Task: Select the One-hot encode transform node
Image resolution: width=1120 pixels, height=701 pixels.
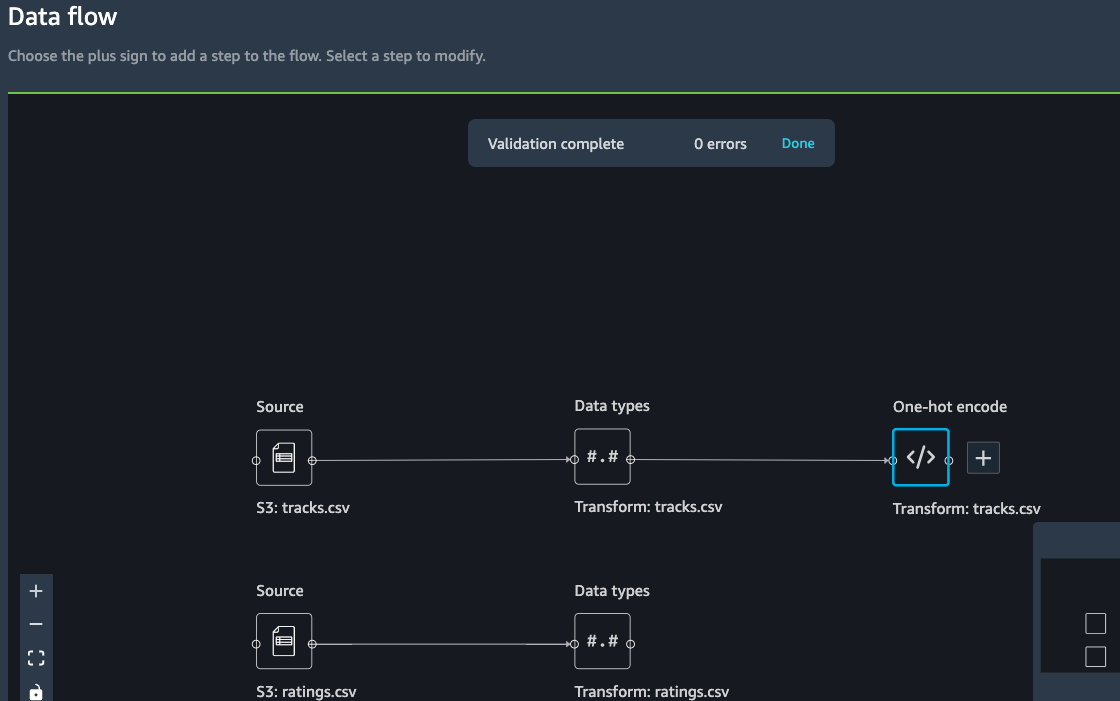Action: coord(921,457)
